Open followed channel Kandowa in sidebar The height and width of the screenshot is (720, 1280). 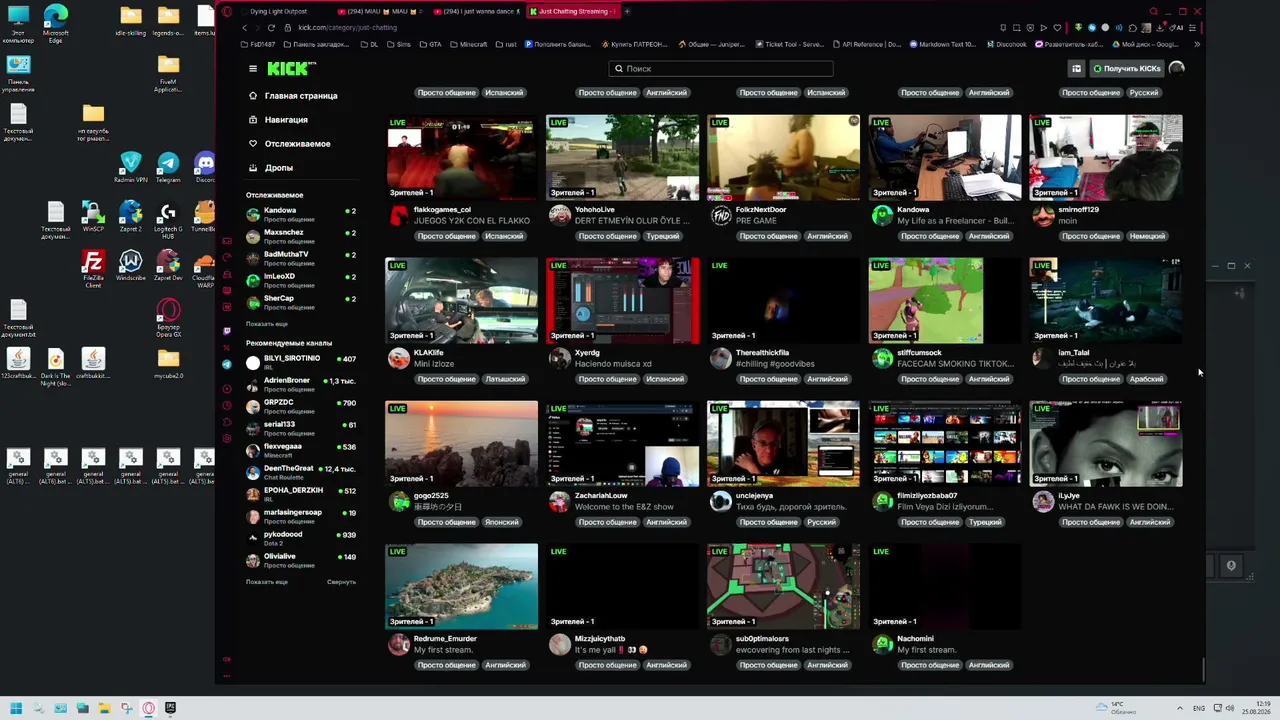click(x=301, y=214)
